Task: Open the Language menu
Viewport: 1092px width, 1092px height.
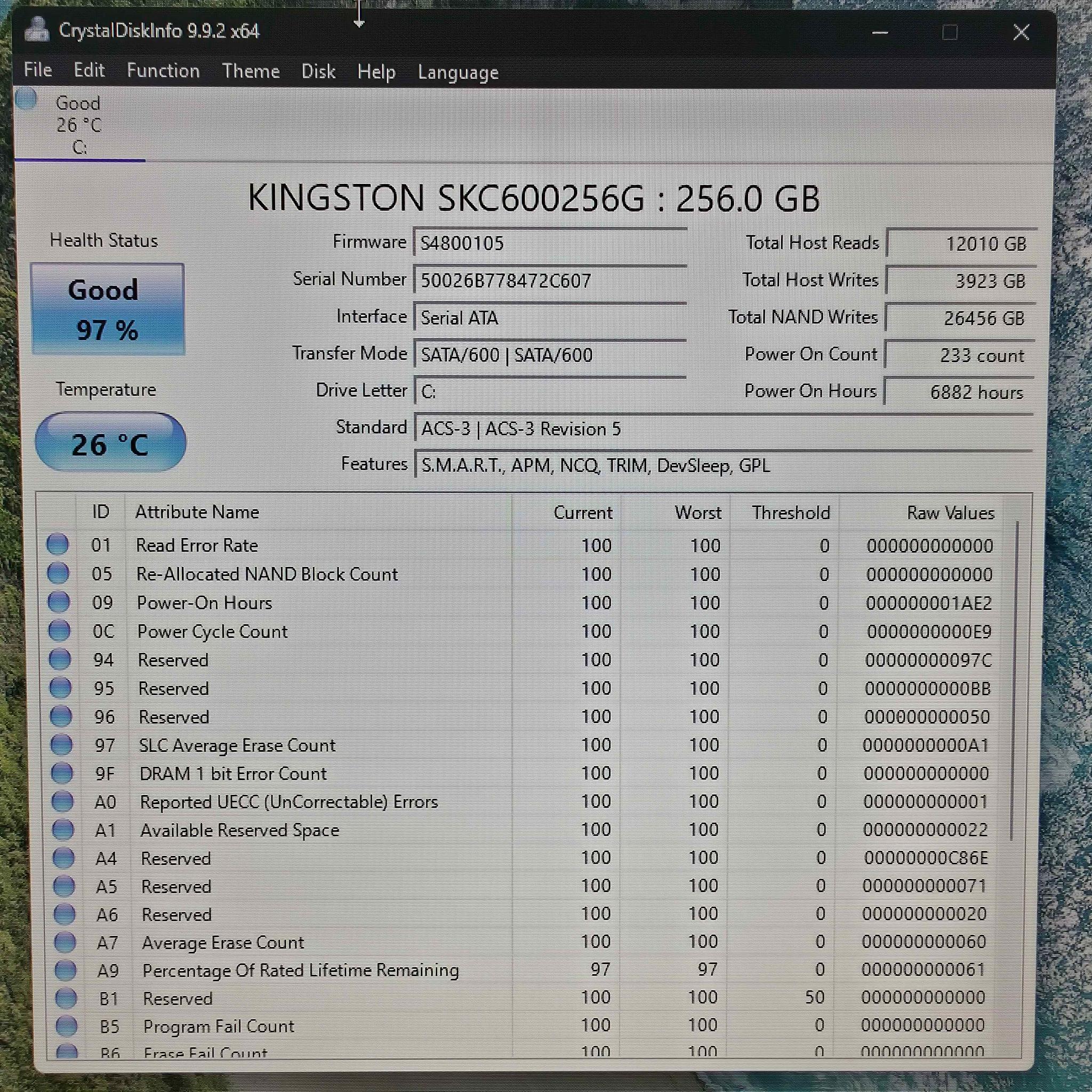Action: [458, 73]
